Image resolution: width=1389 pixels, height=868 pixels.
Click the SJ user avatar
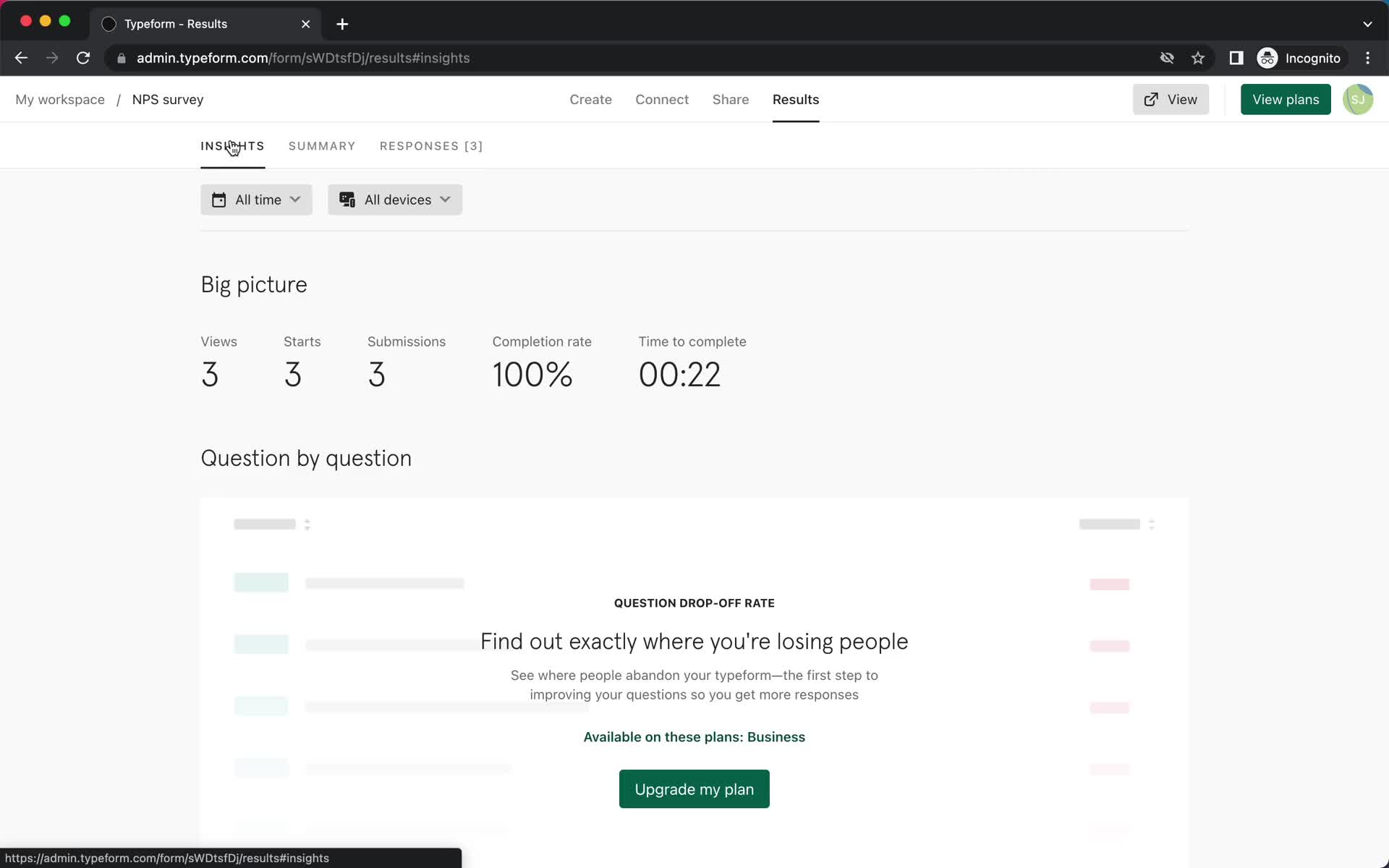coord(1358,99)
